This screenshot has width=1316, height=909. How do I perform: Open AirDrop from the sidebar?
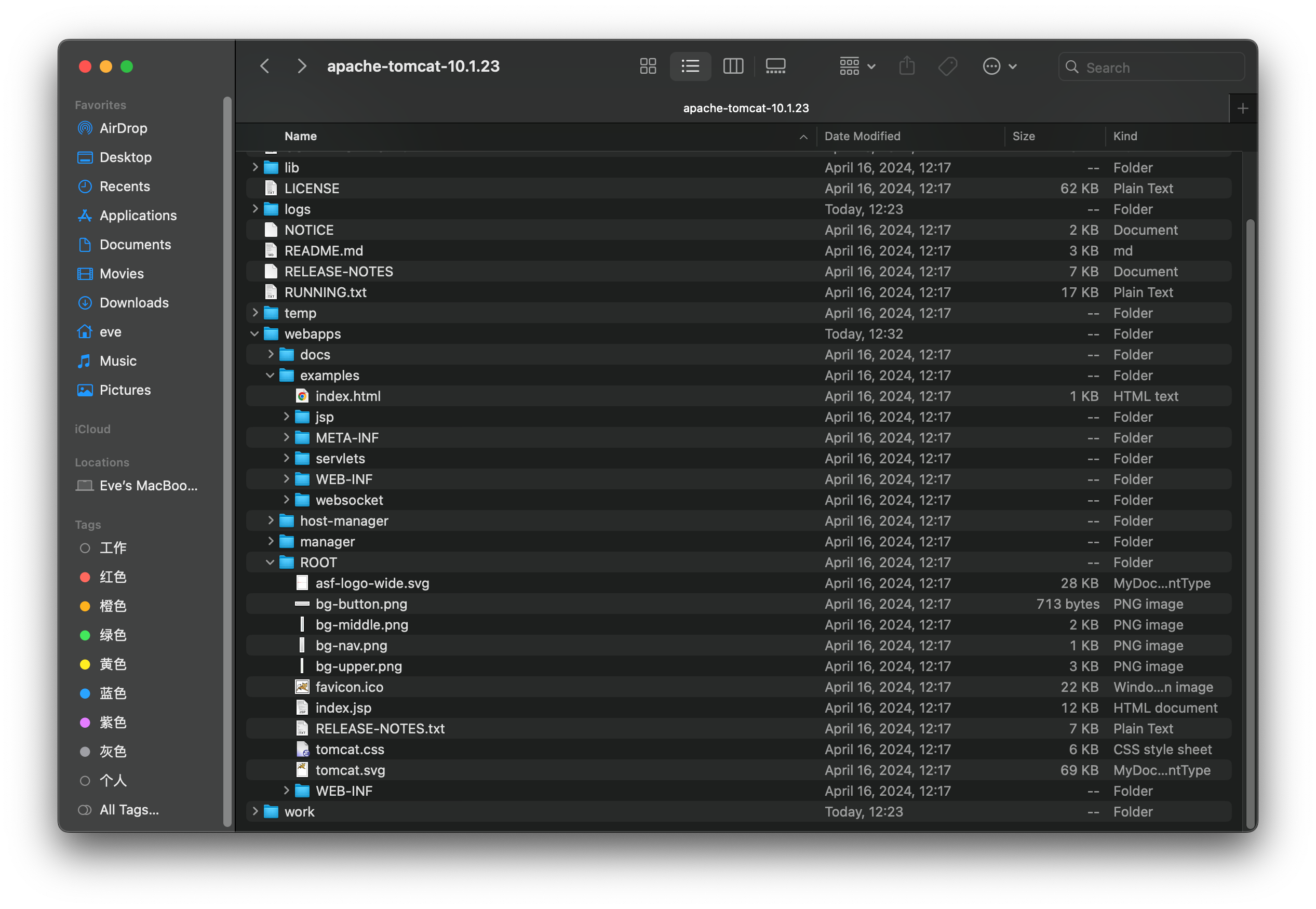point(123,128)
